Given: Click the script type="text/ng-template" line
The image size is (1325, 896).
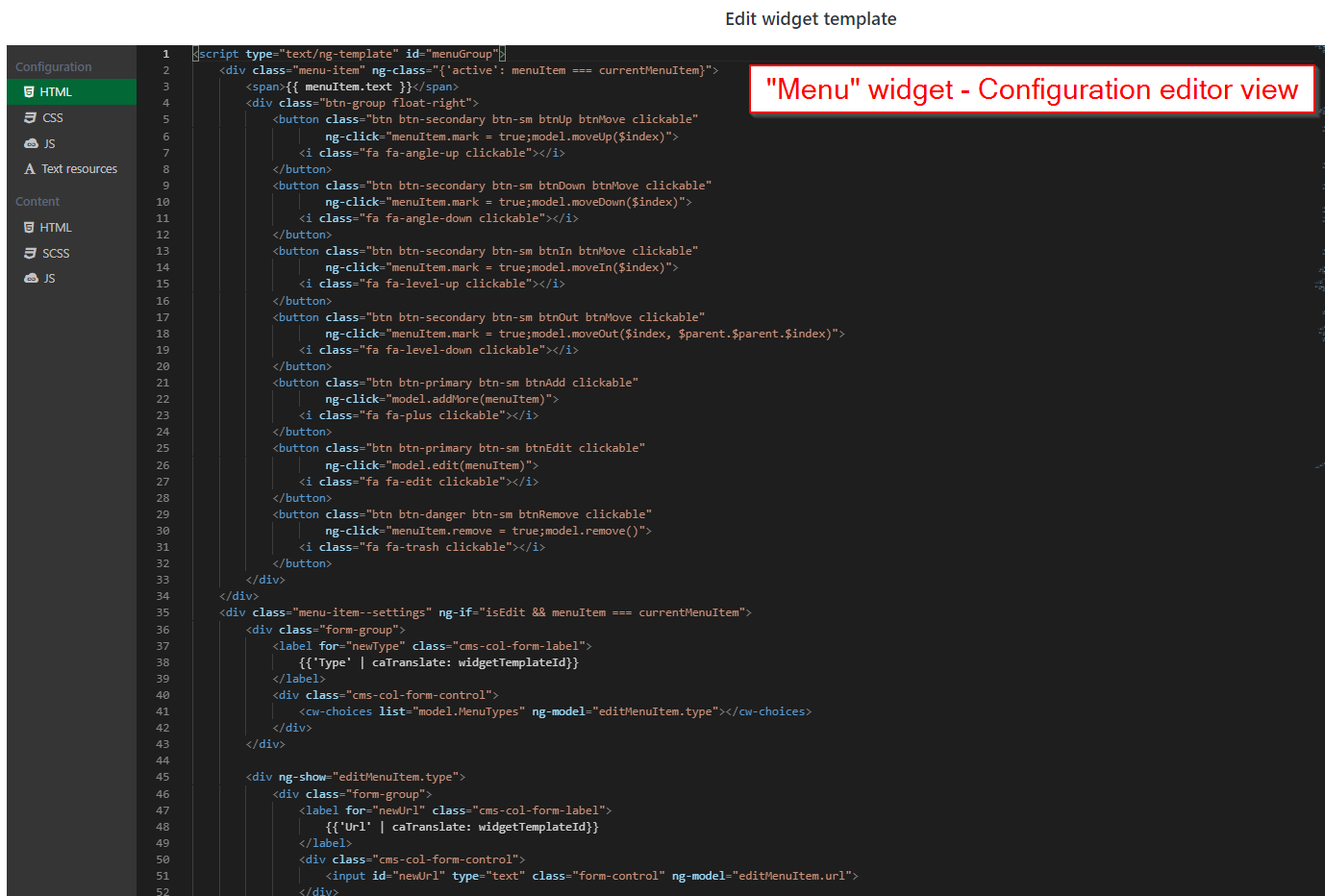Looking at the screenshot, I should pos(349,54).
